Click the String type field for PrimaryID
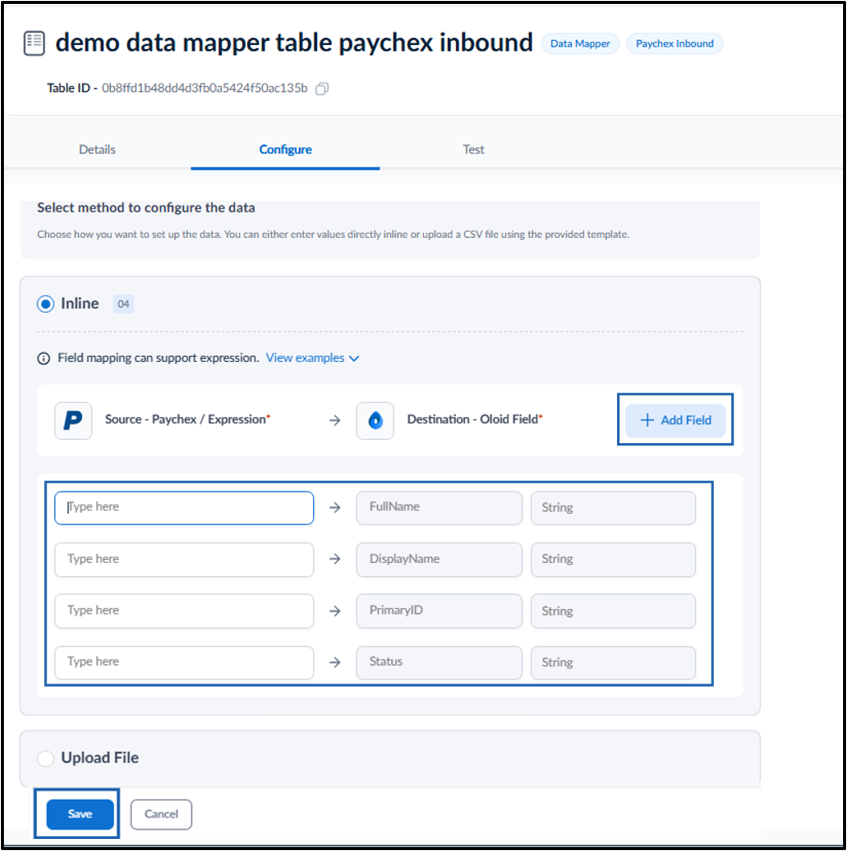The image size is (847, 851). point(613,611)
